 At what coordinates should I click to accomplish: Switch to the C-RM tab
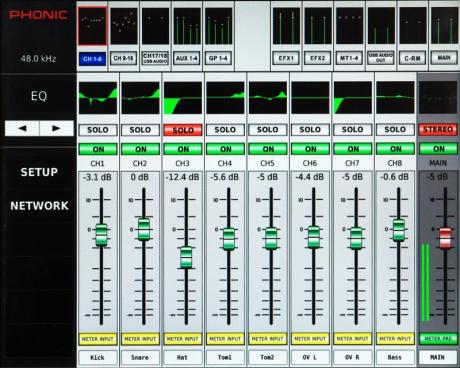coord(412,58)
